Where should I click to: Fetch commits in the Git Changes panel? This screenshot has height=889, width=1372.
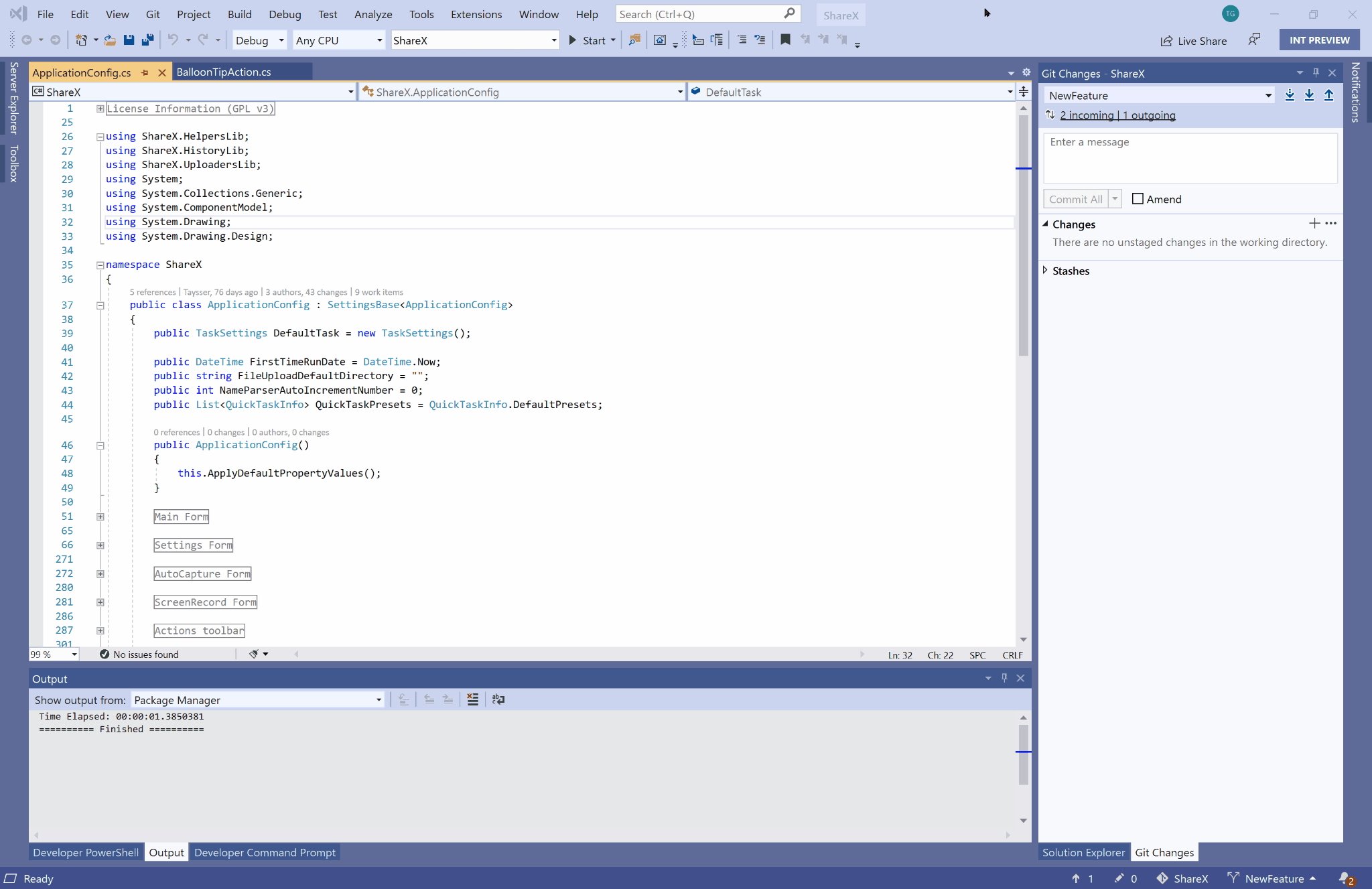[x=1289, y=96]
